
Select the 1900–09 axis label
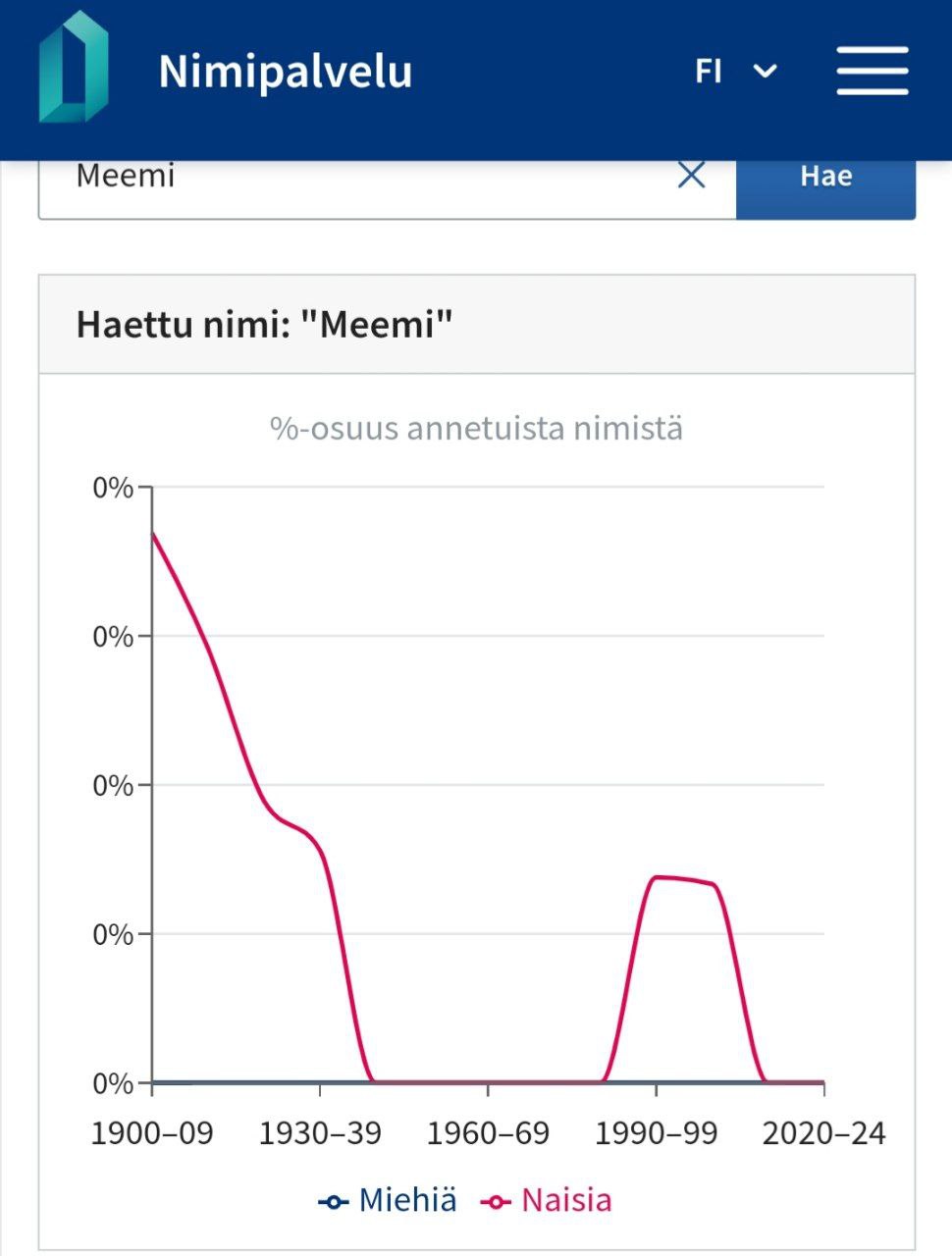(x=152, y=1133)
